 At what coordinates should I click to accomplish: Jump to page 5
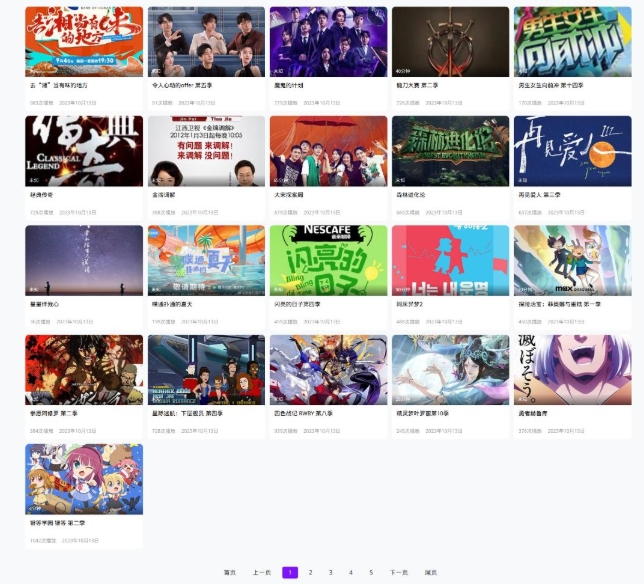370,573
